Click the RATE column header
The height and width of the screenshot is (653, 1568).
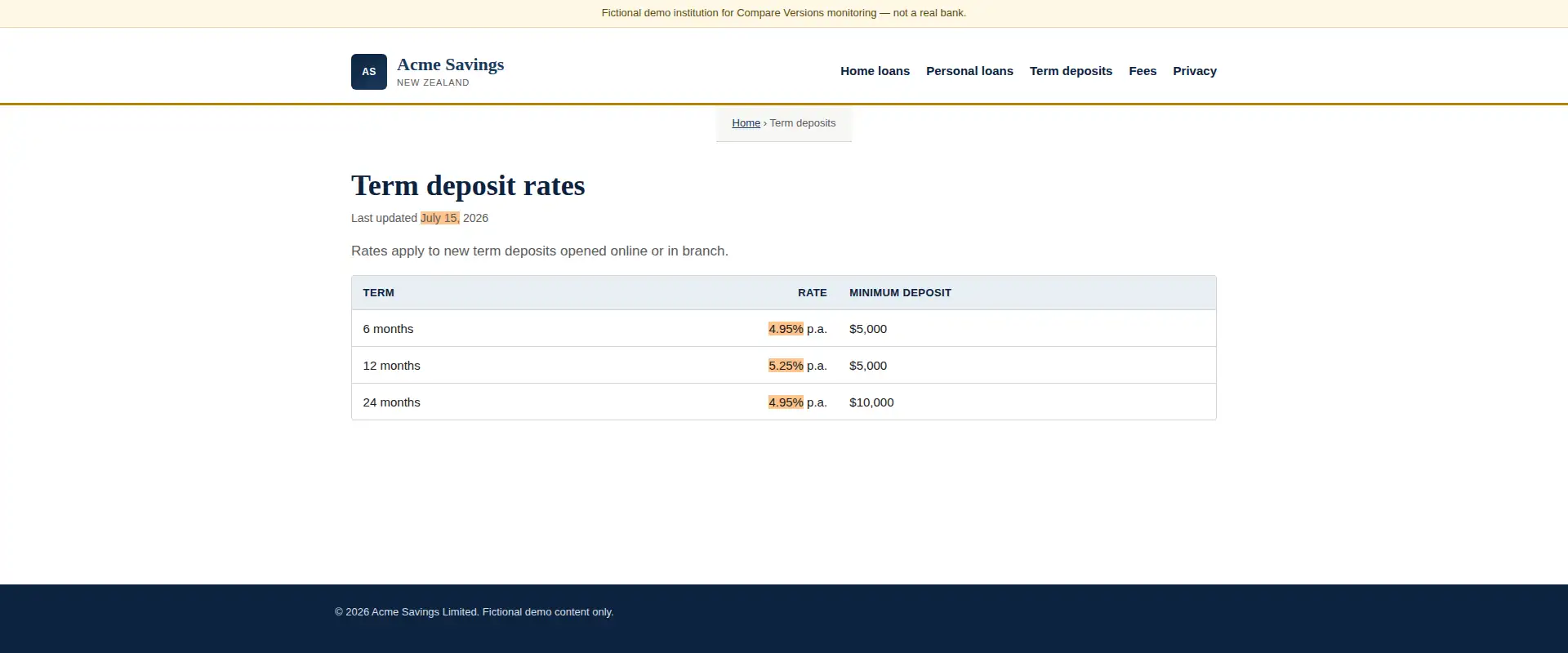(x=813, y=293)
